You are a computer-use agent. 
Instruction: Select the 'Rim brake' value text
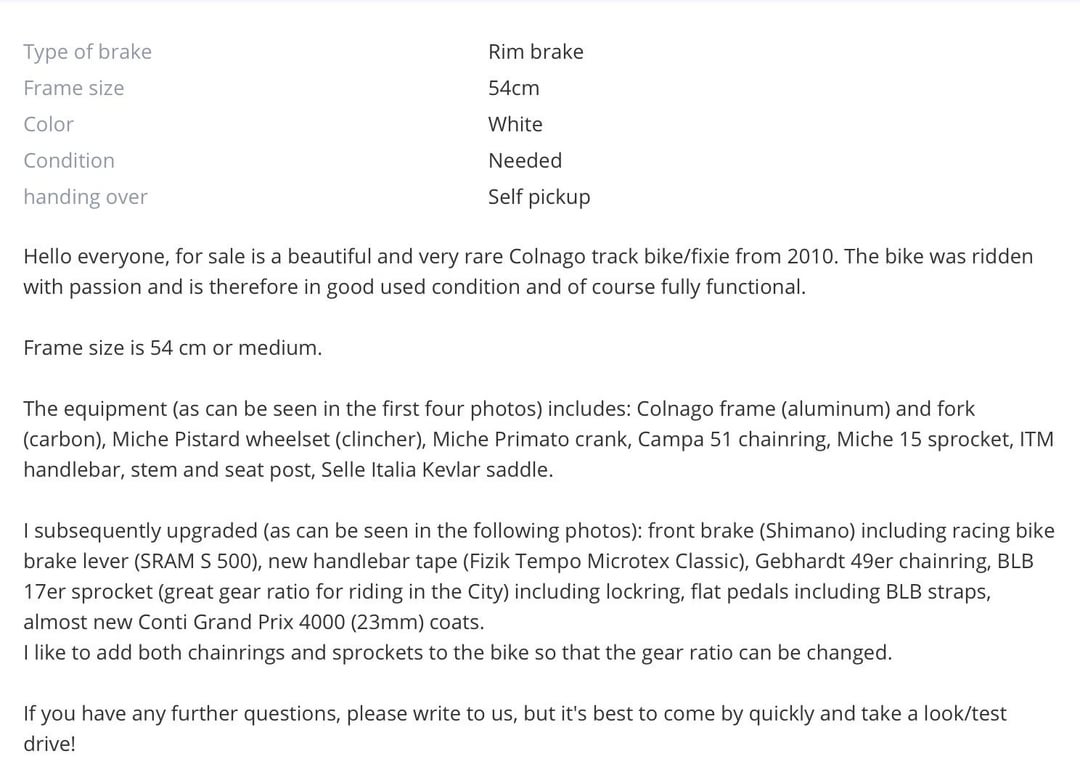click(535, 52)
